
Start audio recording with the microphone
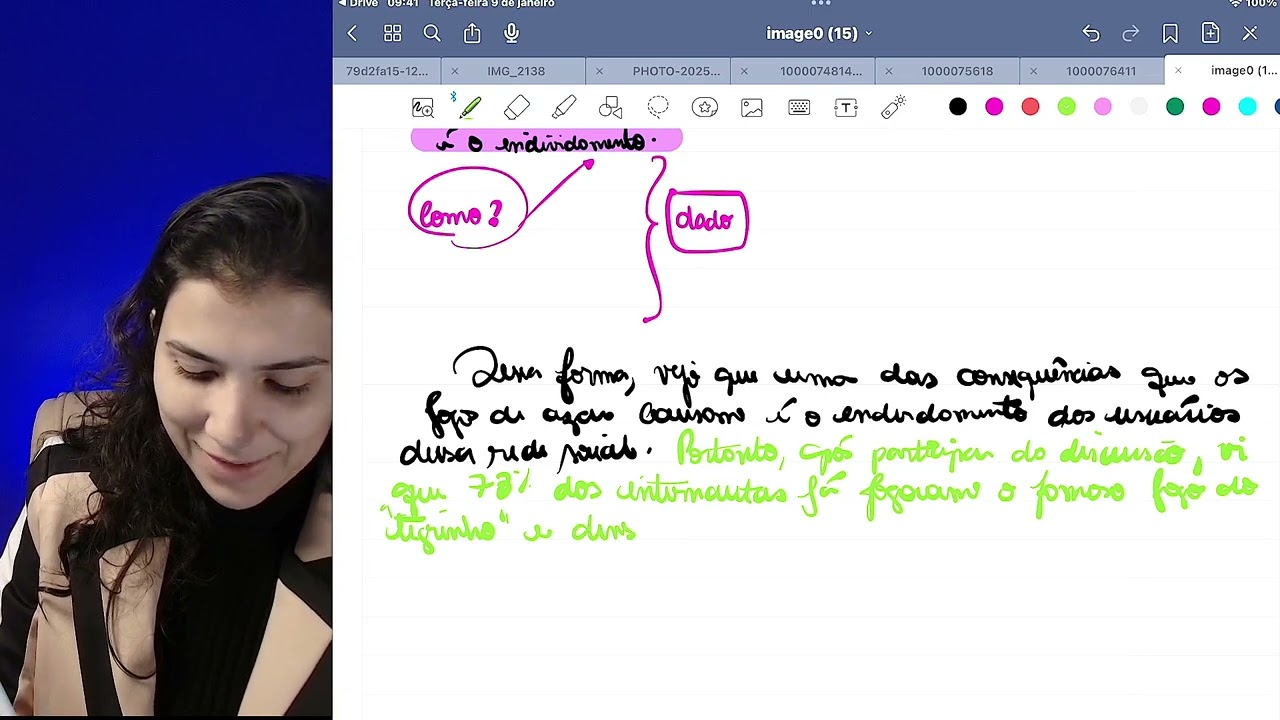click(x=512, y=33)
